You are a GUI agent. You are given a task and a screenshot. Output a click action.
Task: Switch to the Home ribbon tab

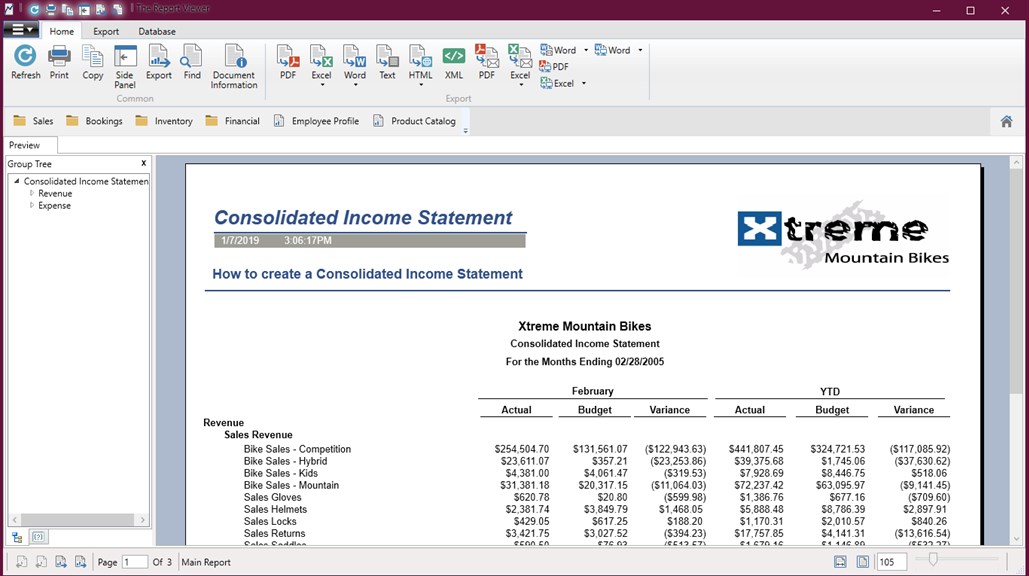[x=62, y=31]
